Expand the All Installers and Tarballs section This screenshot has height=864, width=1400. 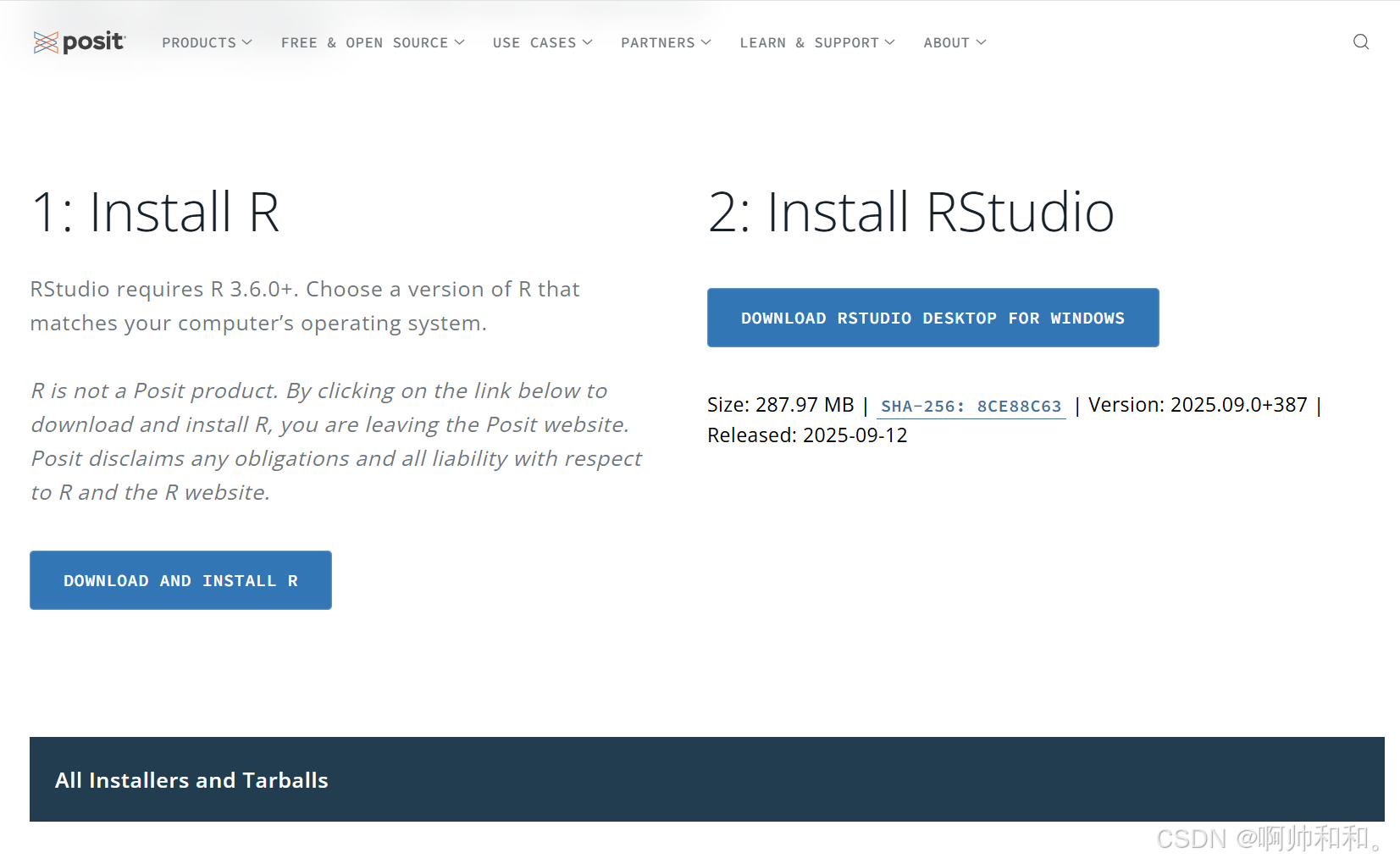click(706, 779)
